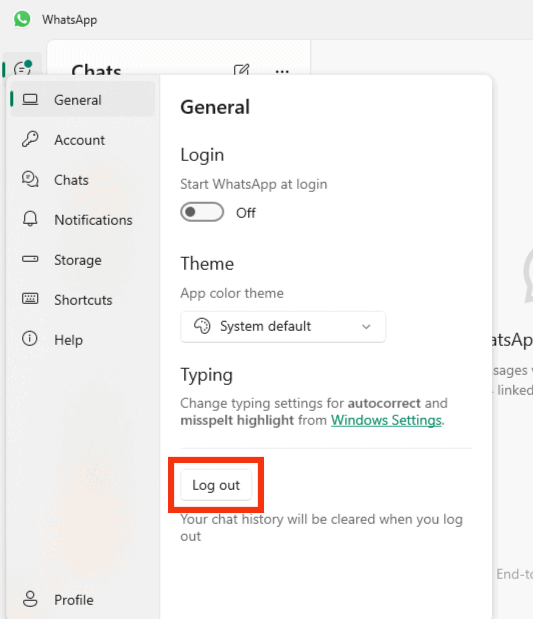Image resolution: width=533 pixels, height=619 pixels.
Task: Open the Help section
Action: 83,340
